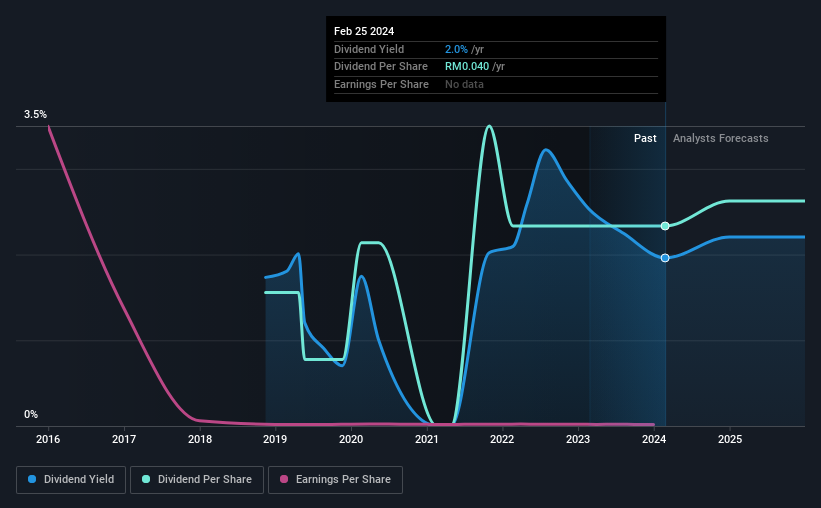
Task: Click the tooltip's Earnings Per Share row label
Action: pyautogui.click(x=381, y=84)
